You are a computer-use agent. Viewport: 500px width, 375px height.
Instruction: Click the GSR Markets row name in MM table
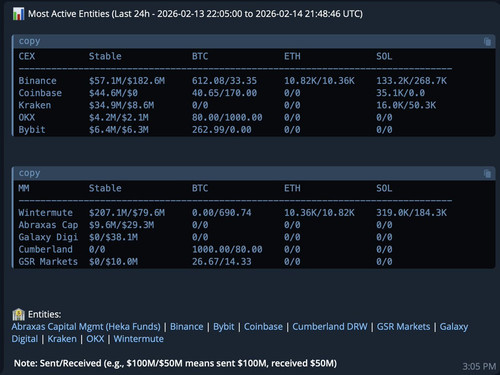click(x=48, y=262)
